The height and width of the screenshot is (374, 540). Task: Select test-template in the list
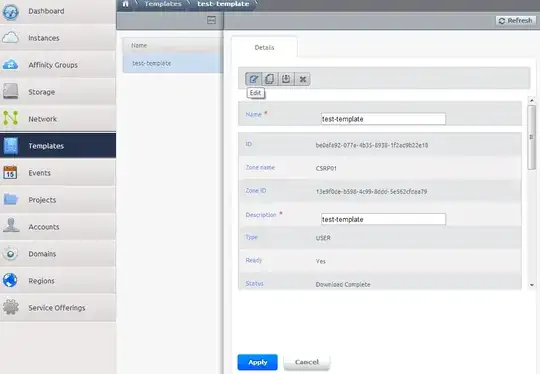tap(173, 63)
